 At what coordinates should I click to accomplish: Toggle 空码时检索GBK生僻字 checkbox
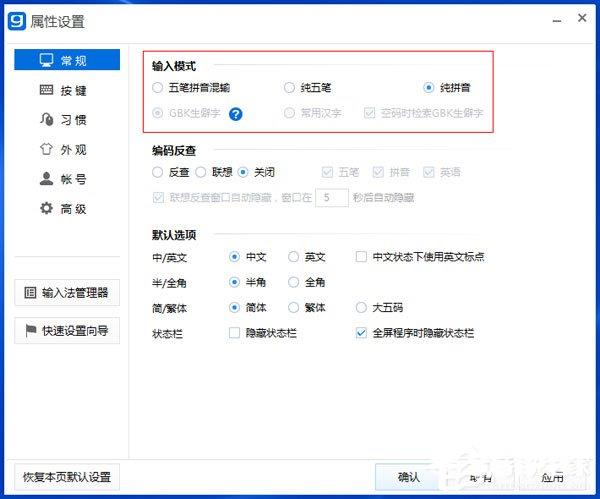click(x=370, y=113)
